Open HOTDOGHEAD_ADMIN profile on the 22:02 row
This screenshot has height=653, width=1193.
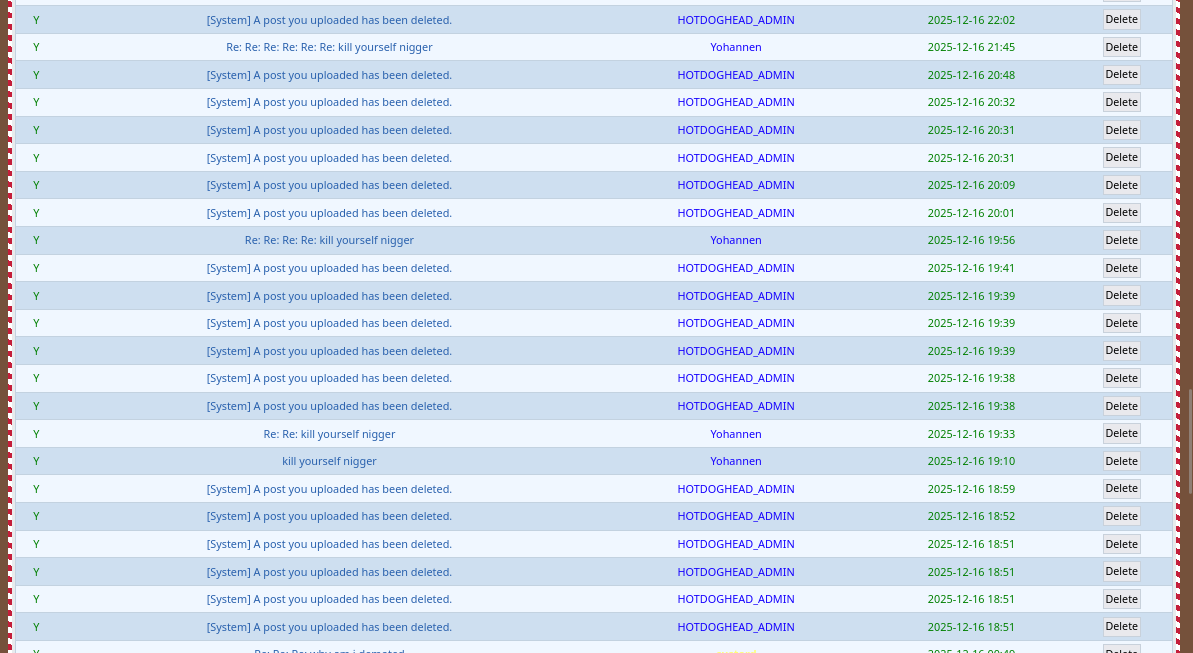(x=735, y=20)
